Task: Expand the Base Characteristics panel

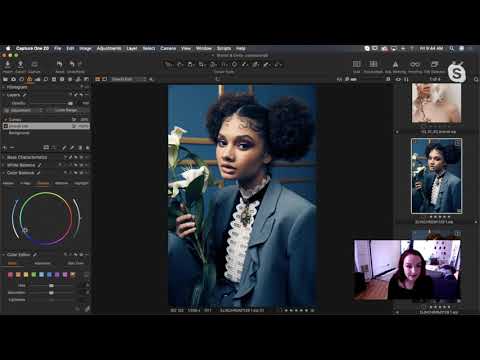Action: tap(4, 157)
